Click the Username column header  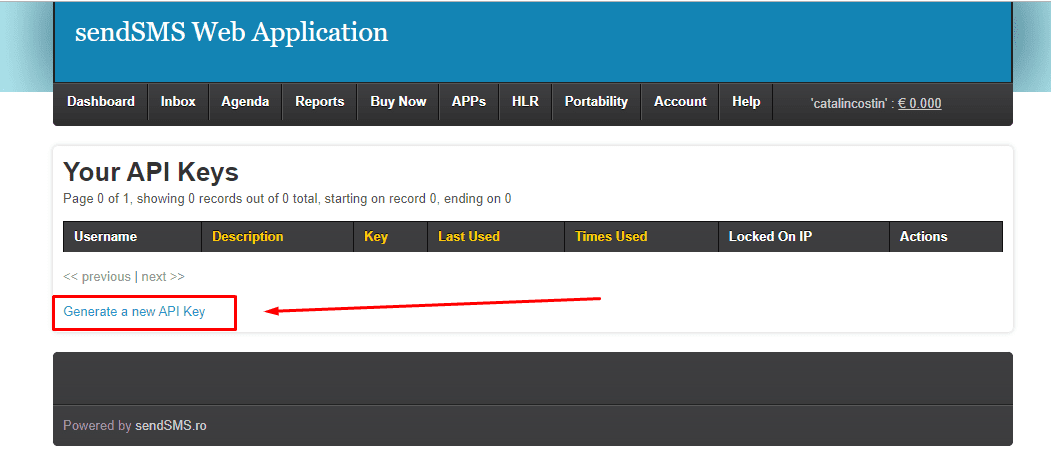tap(105, 237)
